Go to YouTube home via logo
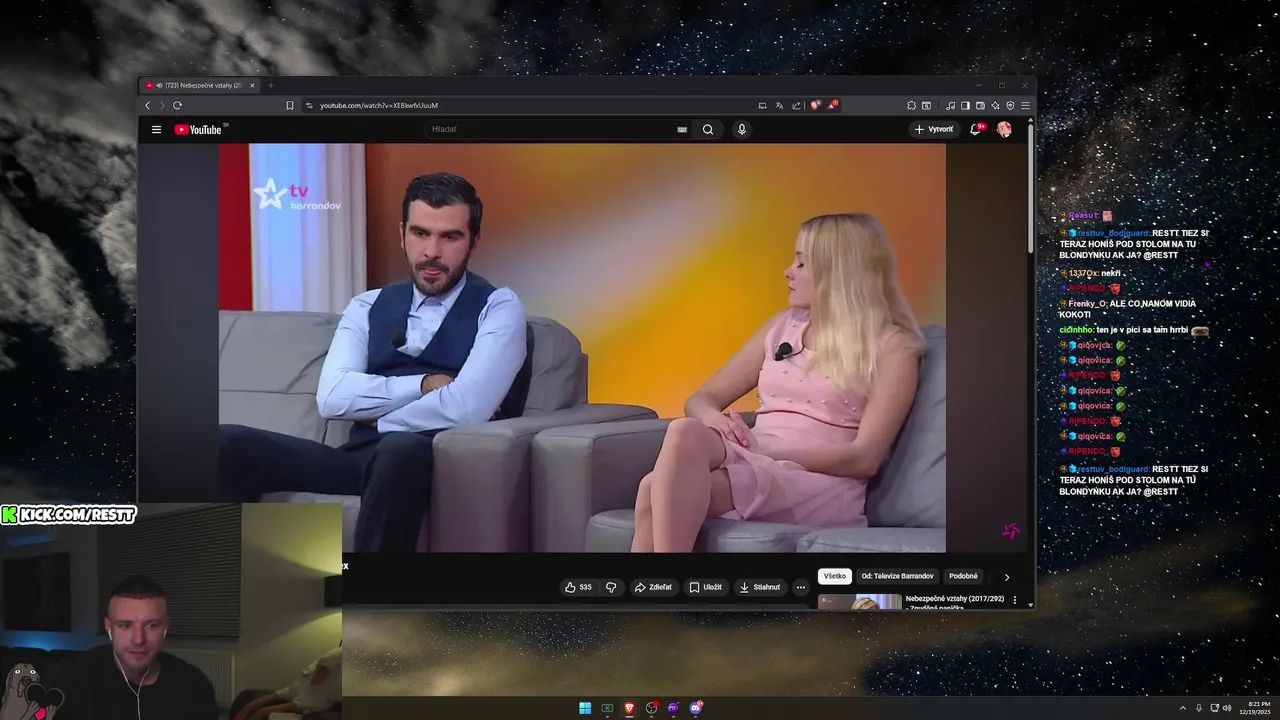1280x720 pixels. (x=199, y=129)
